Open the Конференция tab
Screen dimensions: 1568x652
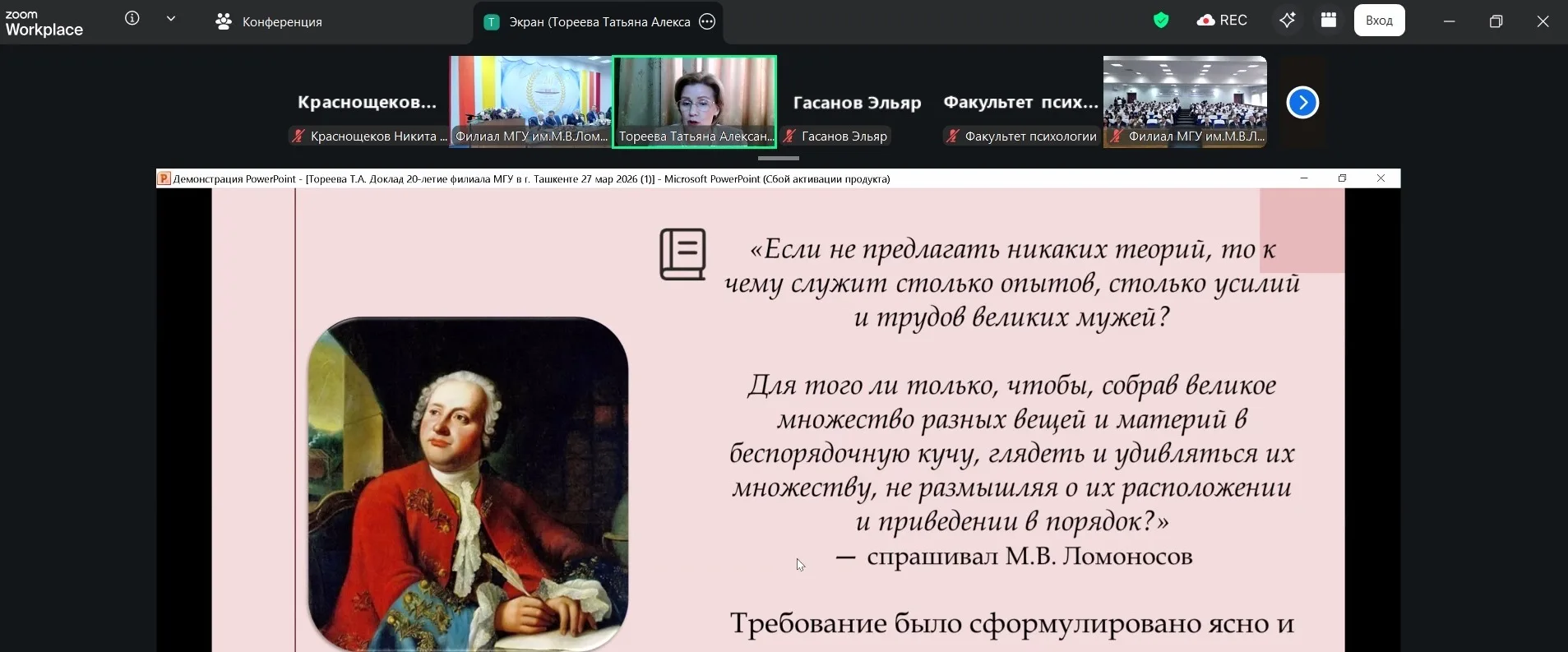point(269,22)
